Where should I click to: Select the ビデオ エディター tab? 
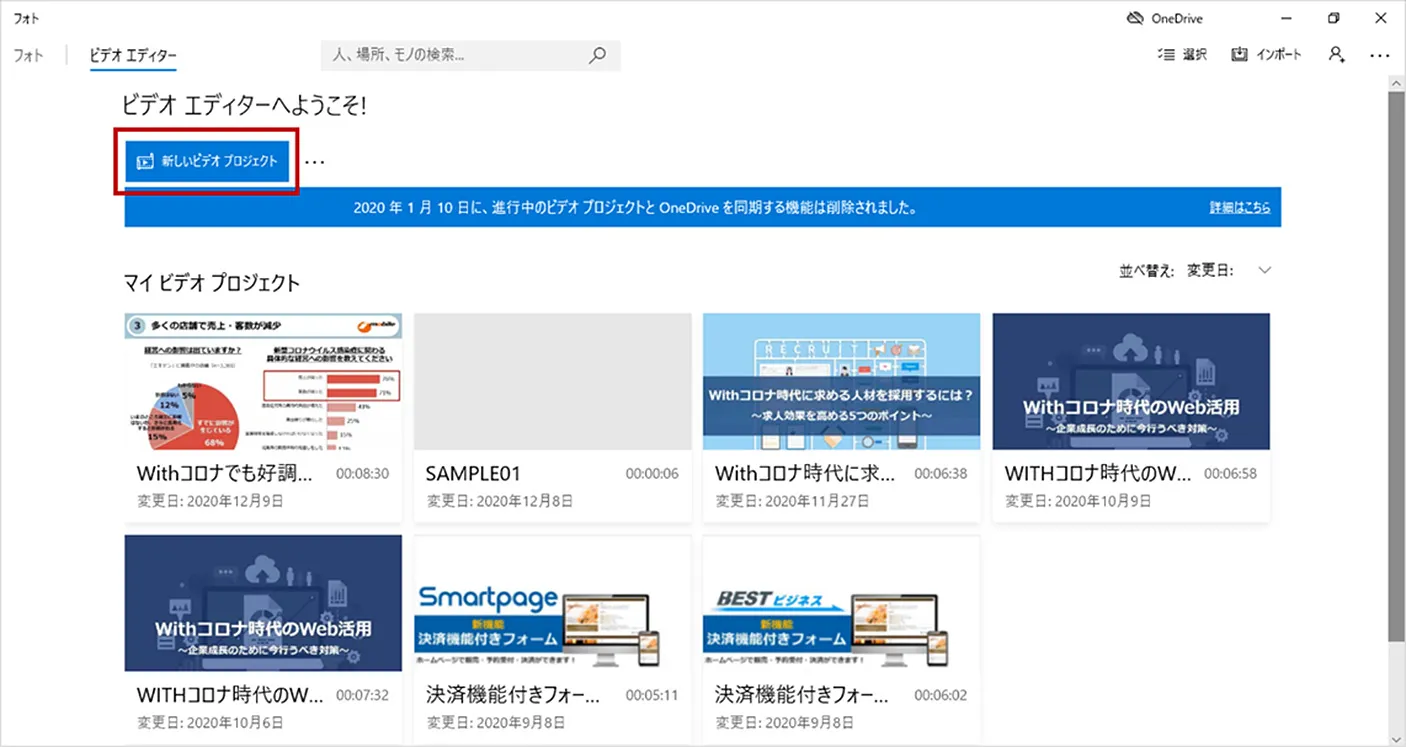[x=132, y=55]
